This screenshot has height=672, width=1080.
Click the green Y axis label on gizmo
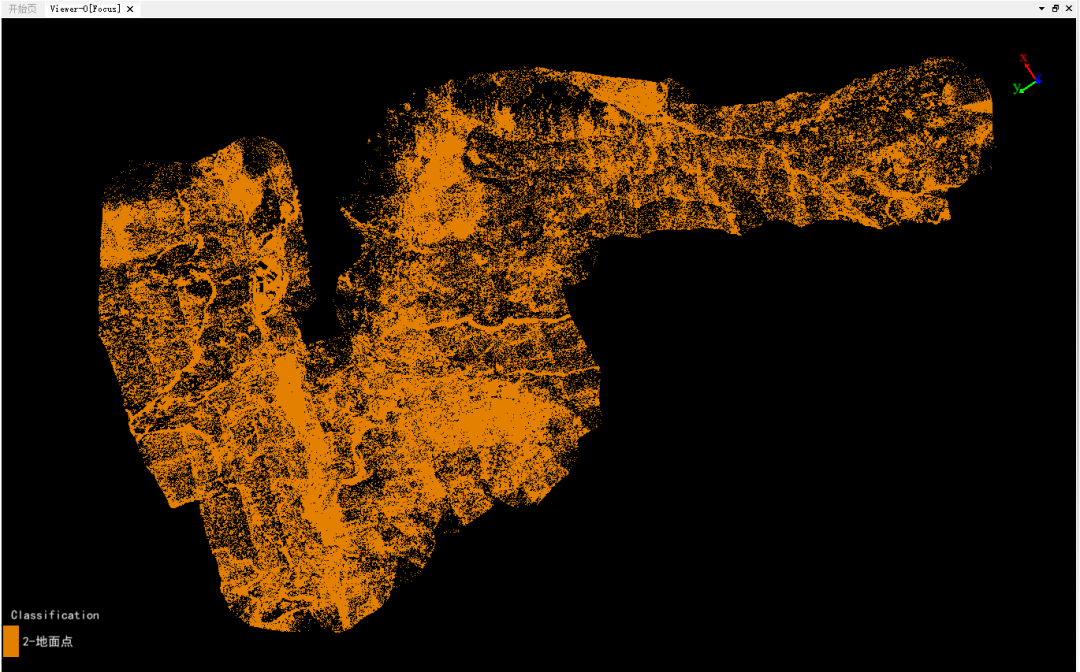1017,88
